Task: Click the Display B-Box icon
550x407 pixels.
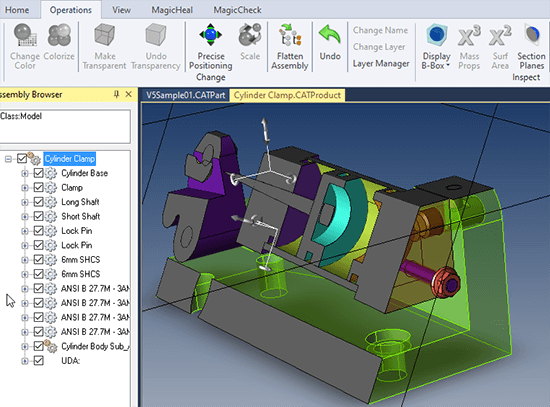Action: pos(437,35)
